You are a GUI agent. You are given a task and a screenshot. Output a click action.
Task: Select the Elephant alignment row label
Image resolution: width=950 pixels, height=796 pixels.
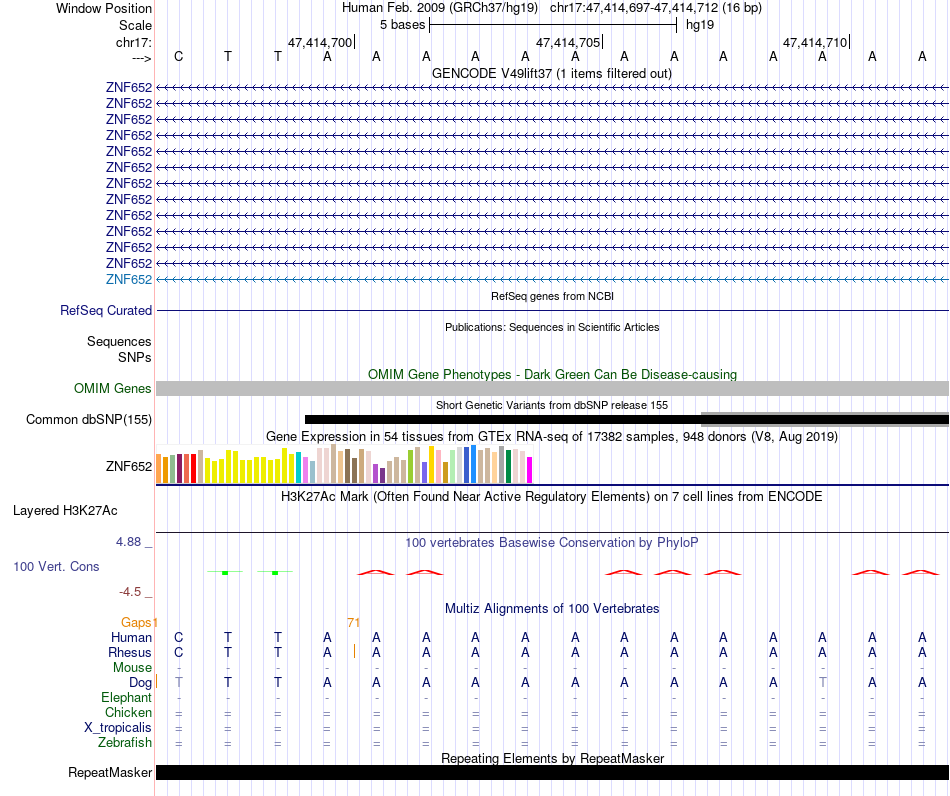[x=126, y=697]
